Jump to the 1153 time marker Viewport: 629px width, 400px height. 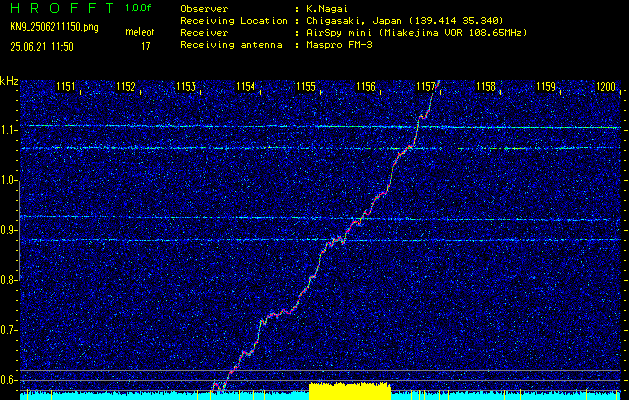pos(186,86)
